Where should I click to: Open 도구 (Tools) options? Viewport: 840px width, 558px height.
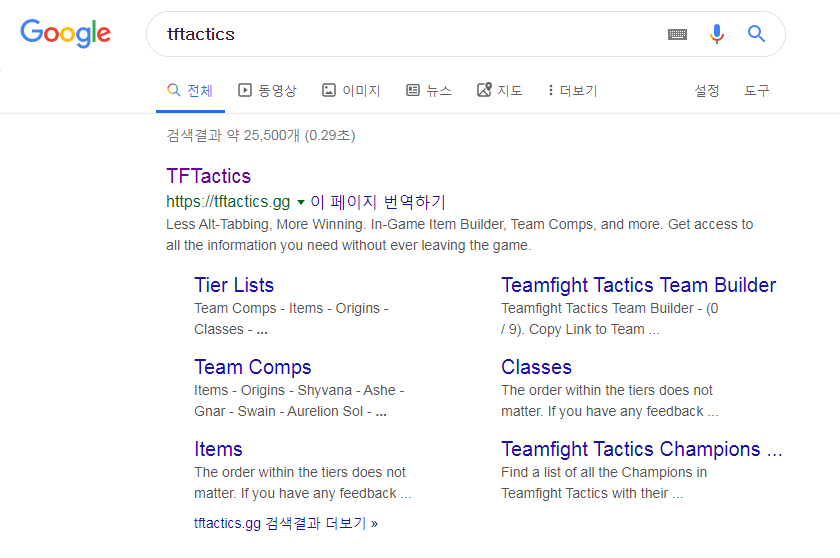pos(756,91)
